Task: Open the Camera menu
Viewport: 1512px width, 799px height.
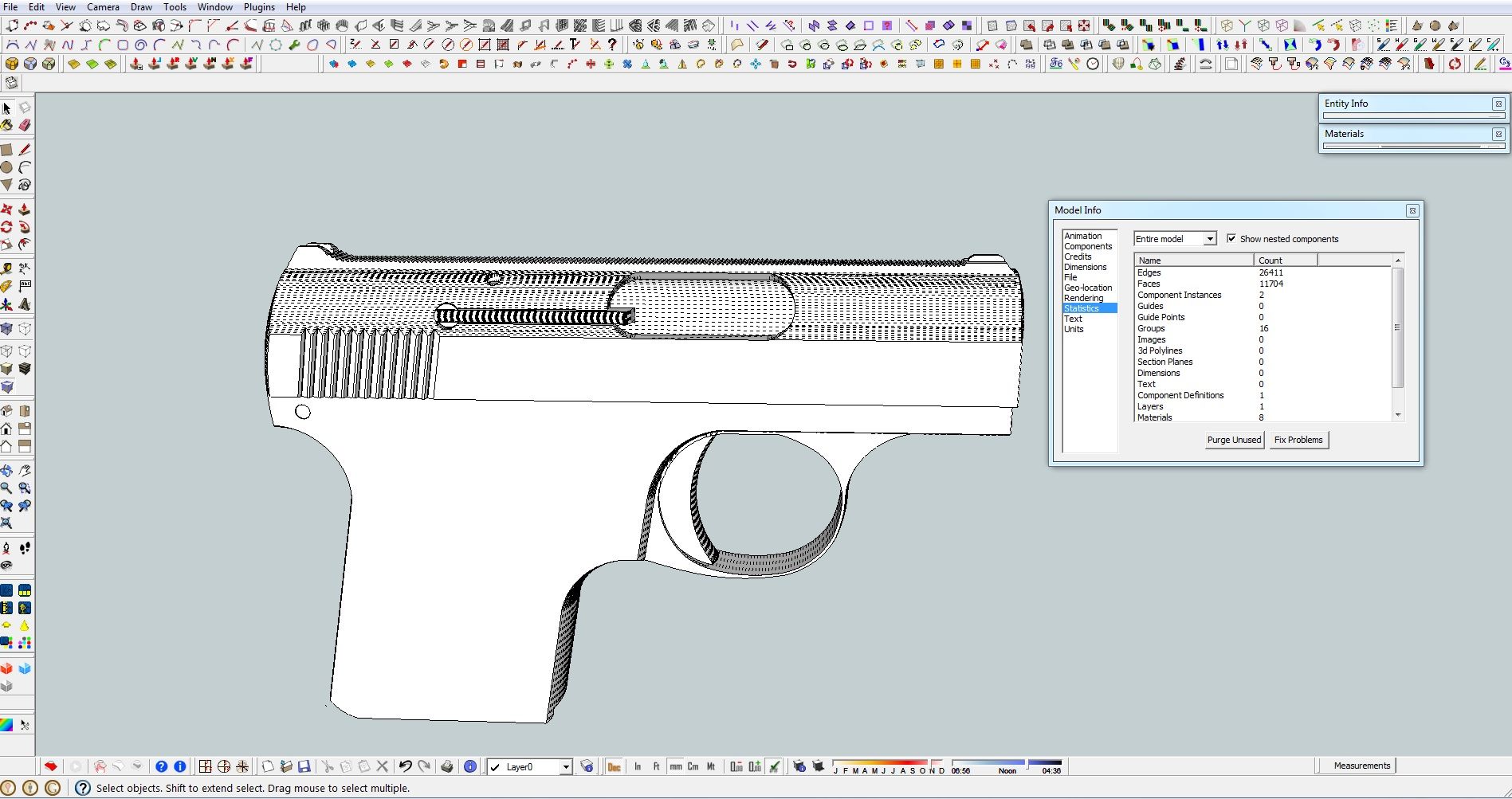Action: pyautogui.click(x=103, y=7)
